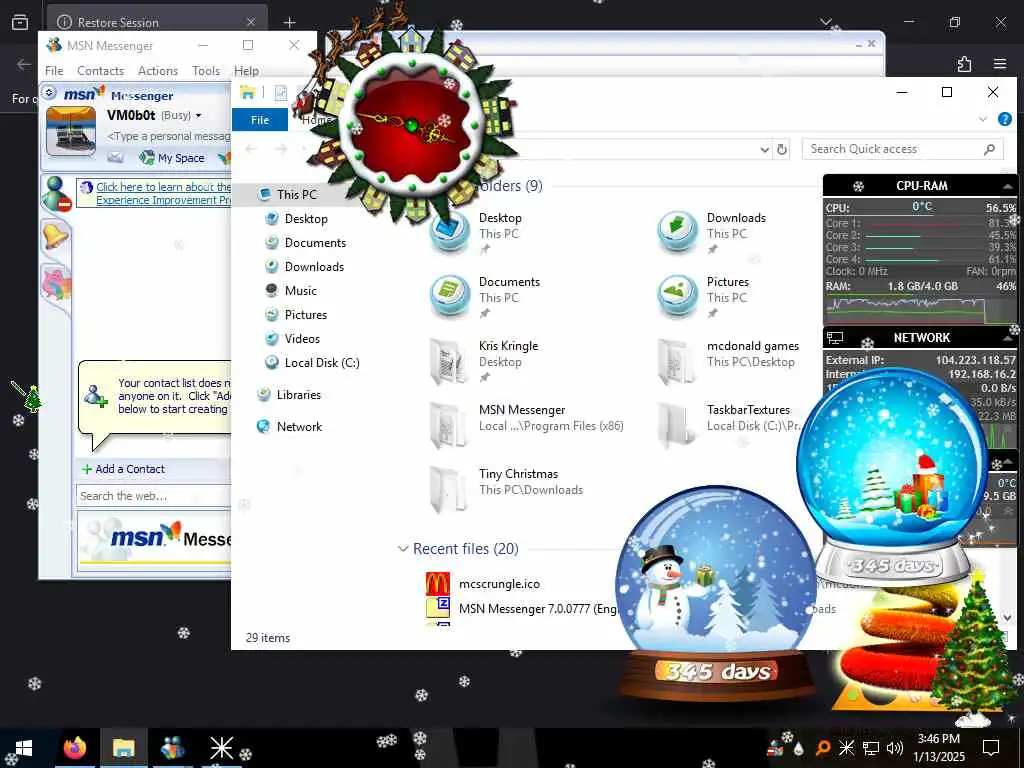Open the Firefox list all tabs dropdown
The height and width of the screenshot is (768, 1024).
[x=826, y=23]
